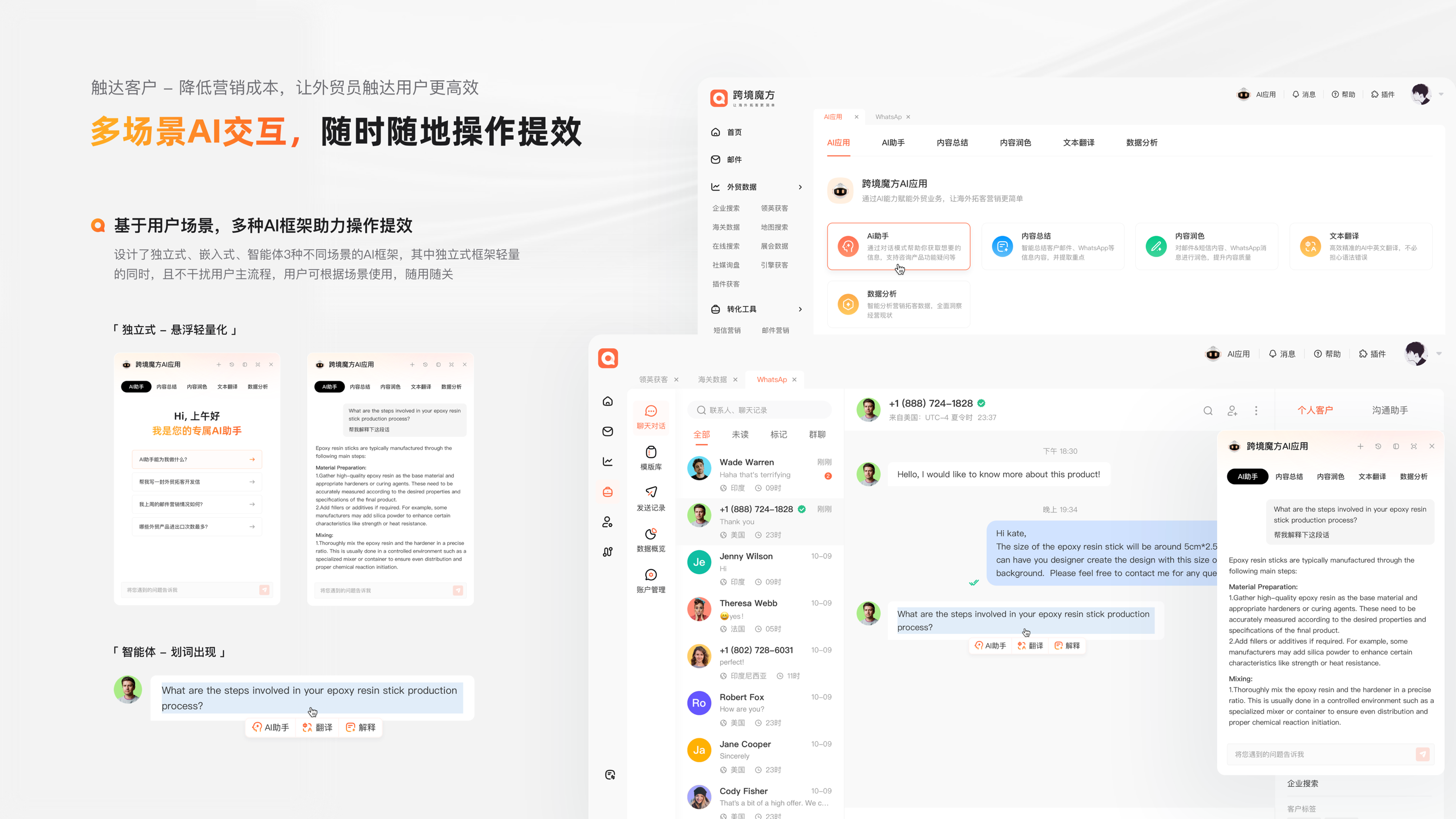Click the prompt 哪些外贸产品进出口次数最多?
This screenshot has height=819, width=1456.
point(197,527)
